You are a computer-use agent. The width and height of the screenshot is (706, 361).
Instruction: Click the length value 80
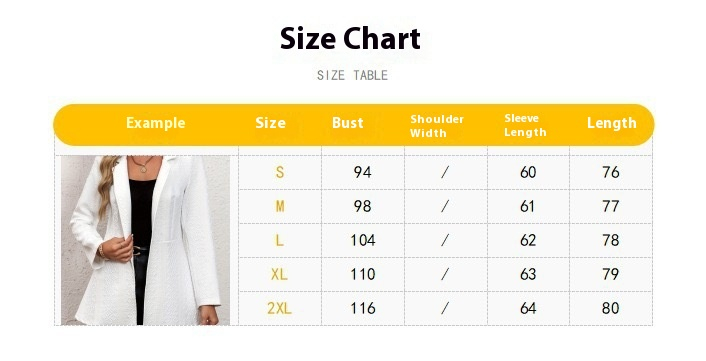point(611,308)
